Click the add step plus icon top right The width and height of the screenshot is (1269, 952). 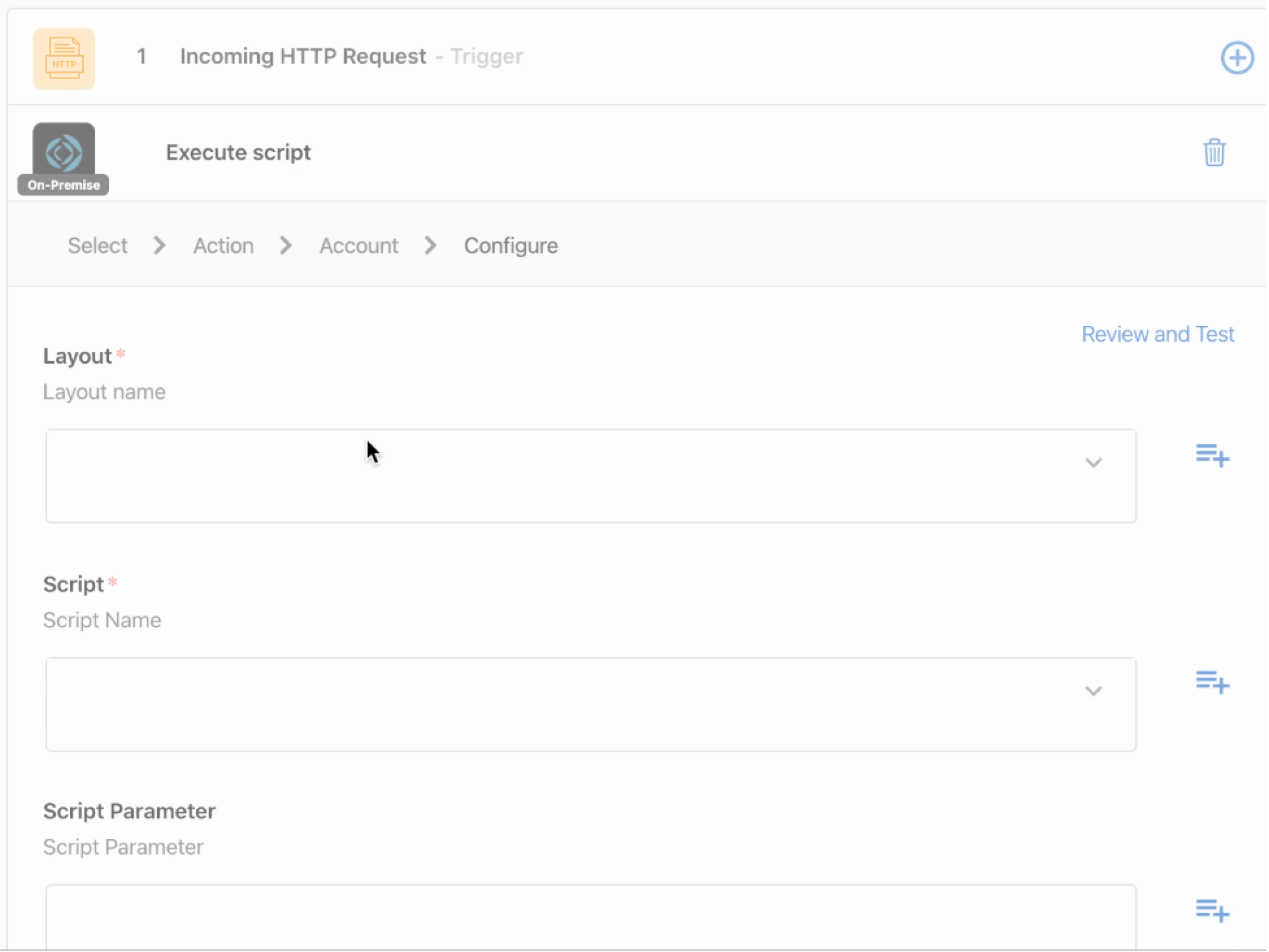[x=1237, y=57]
